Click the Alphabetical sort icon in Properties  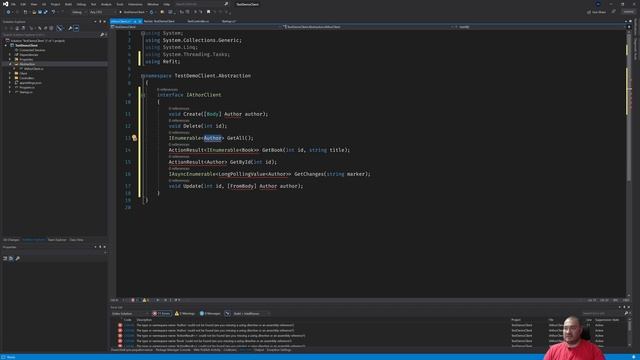pos(11,258)
